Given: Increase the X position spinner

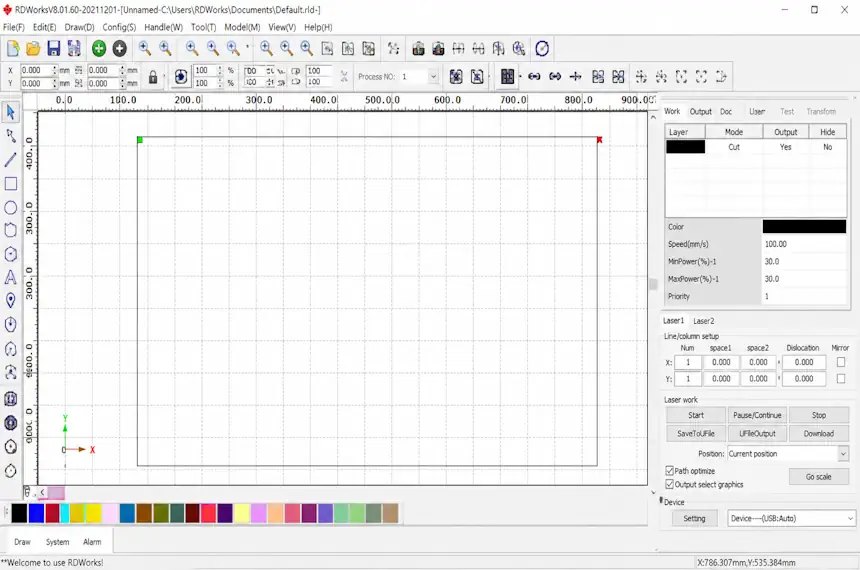Looking at the screenshot, I should [55, 67].
